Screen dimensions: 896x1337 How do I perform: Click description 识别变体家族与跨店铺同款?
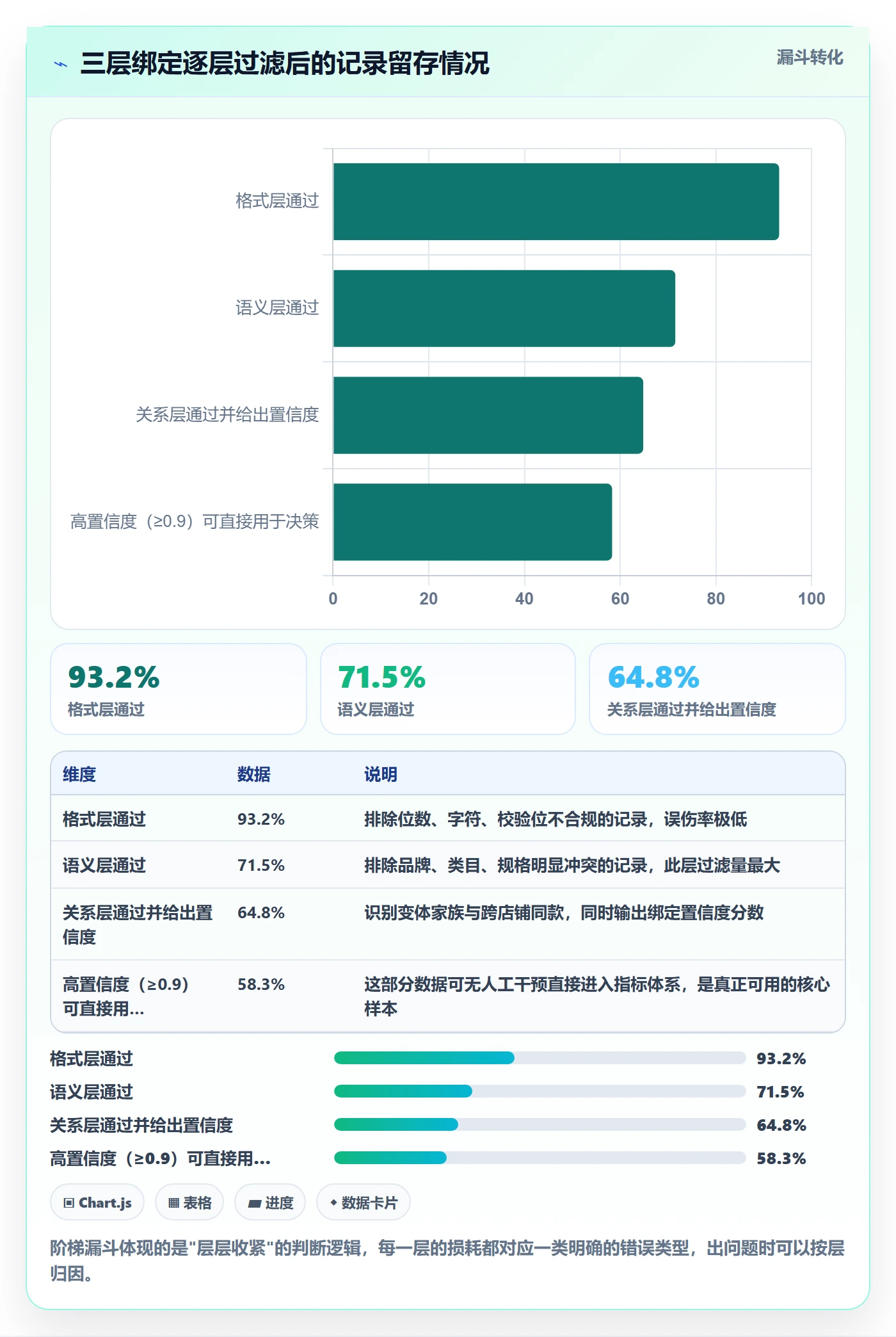click(564, 912)
